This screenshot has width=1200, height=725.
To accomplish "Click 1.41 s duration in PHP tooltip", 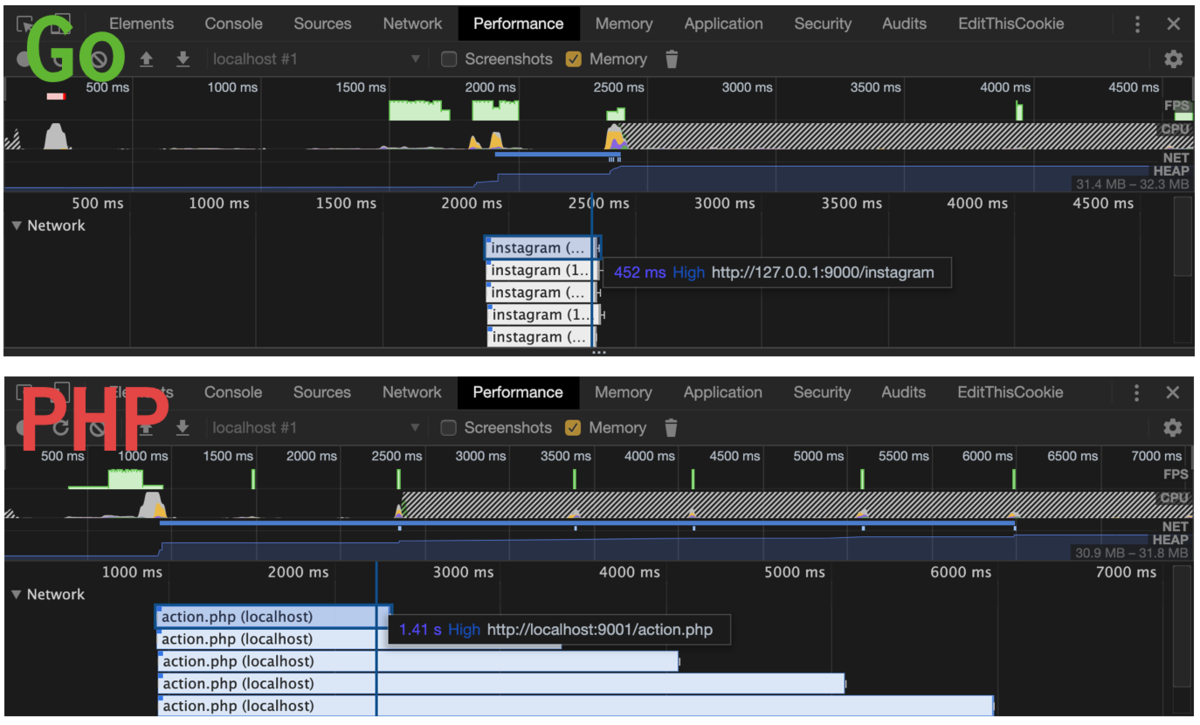I will pyautogui.click(x=420, y=630).
